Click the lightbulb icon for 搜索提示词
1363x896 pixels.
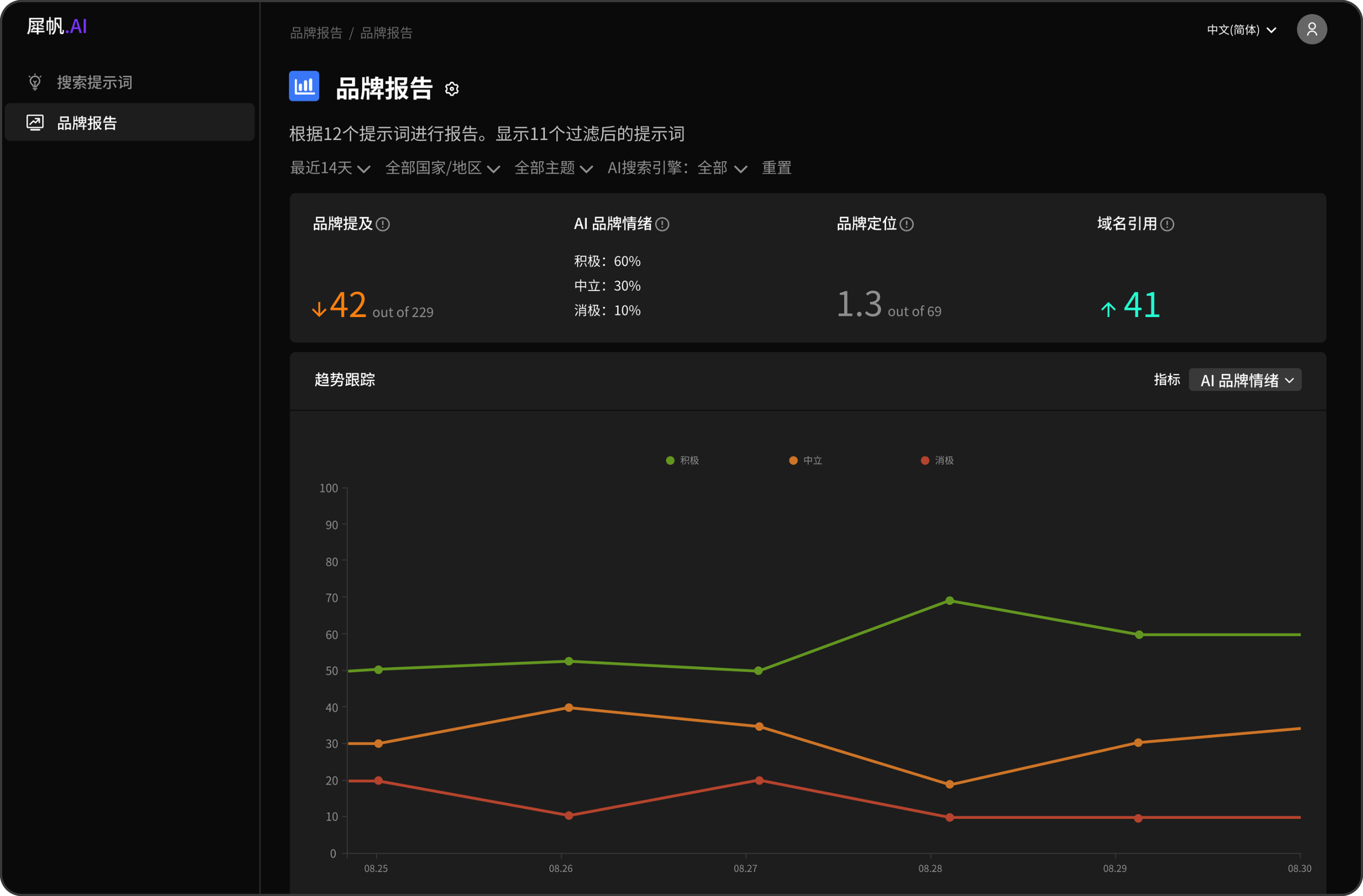35,82
